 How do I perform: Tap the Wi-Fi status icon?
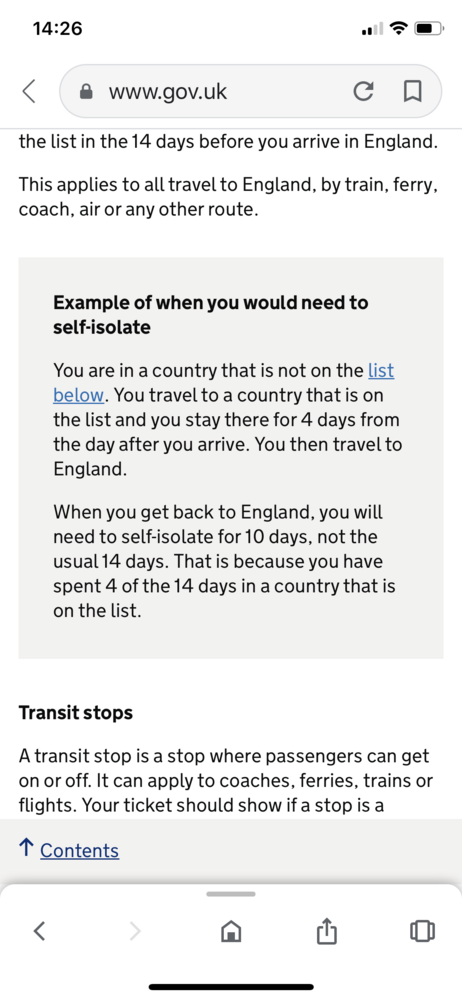[x=399, y=28]
